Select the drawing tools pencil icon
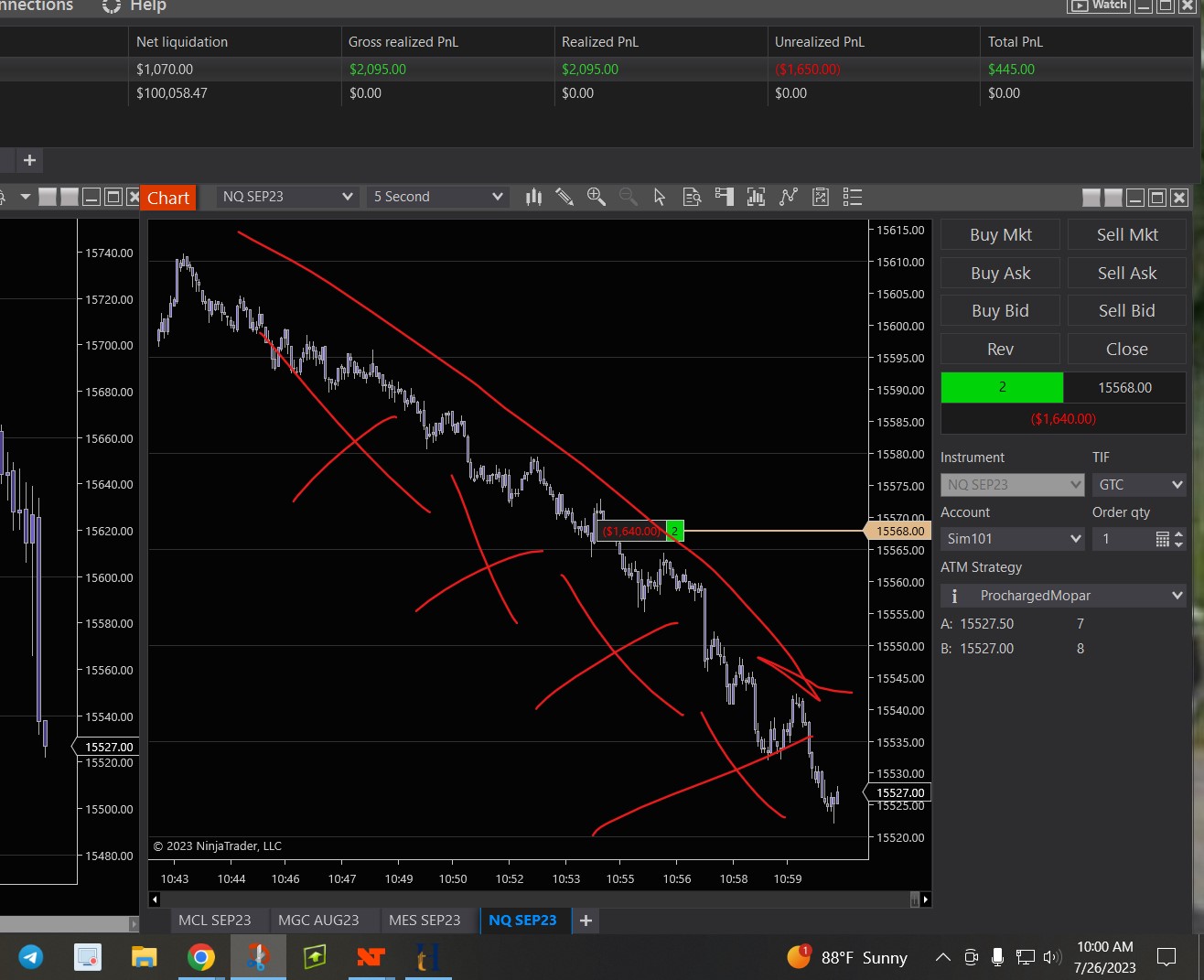1204x980 pixels. click(x=564, y=197)
